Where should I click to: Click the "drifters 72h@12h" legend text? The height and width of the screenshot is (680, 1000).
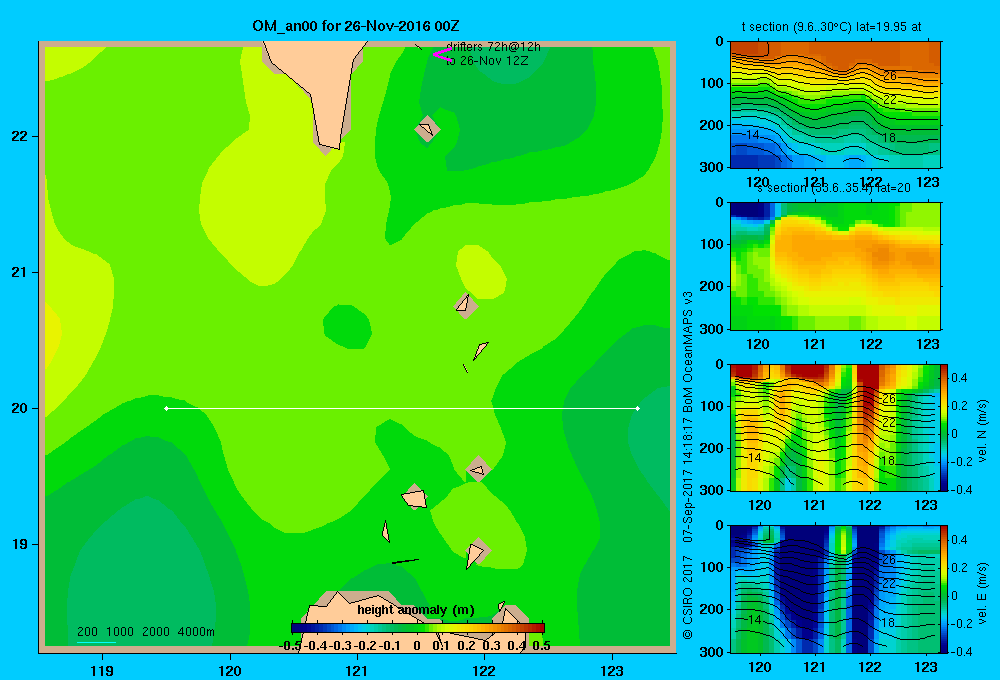493,47
